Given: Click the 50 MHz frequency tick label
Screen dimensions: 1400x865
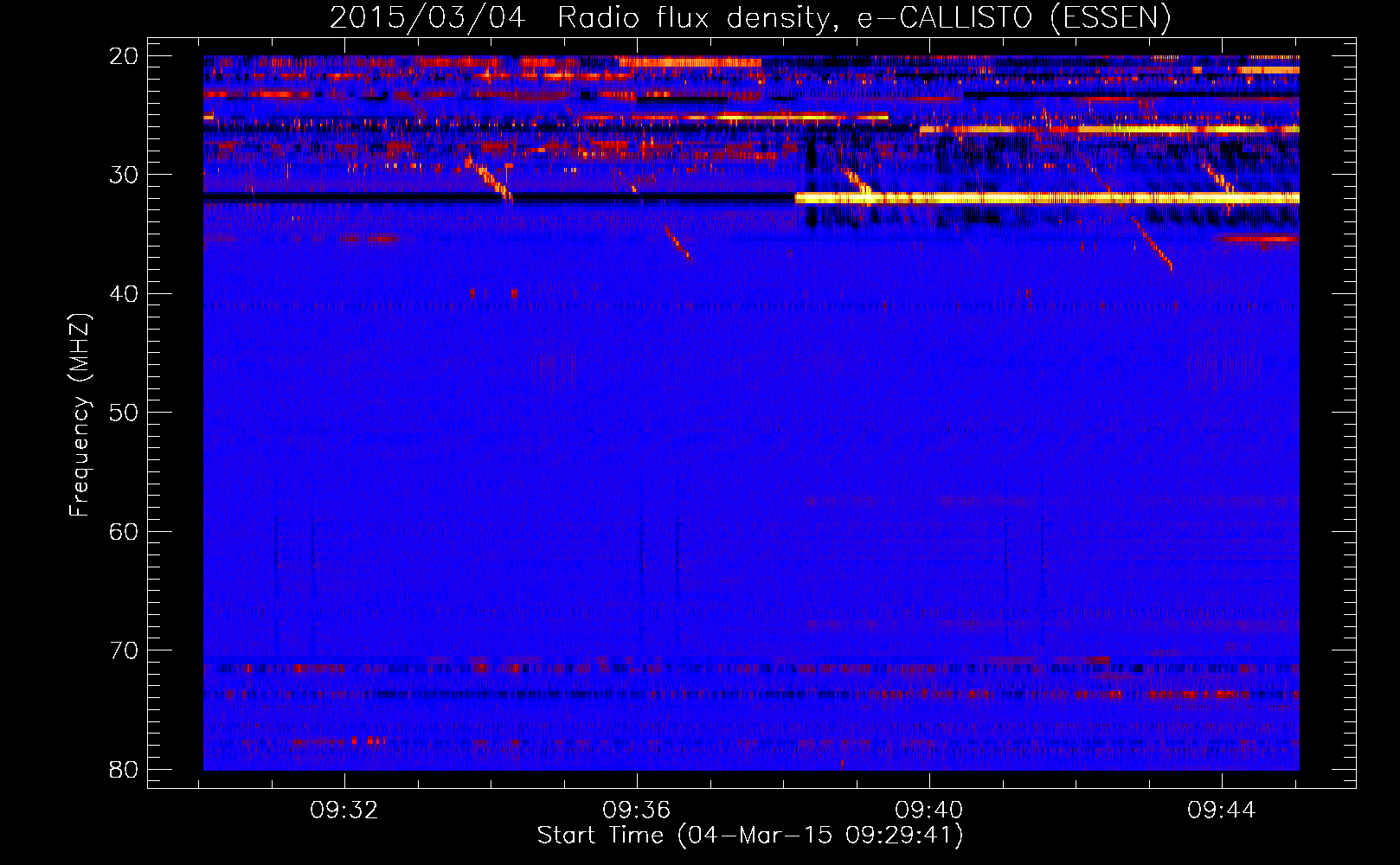Looking at the screenshot, I should click(x=125, y=413).
